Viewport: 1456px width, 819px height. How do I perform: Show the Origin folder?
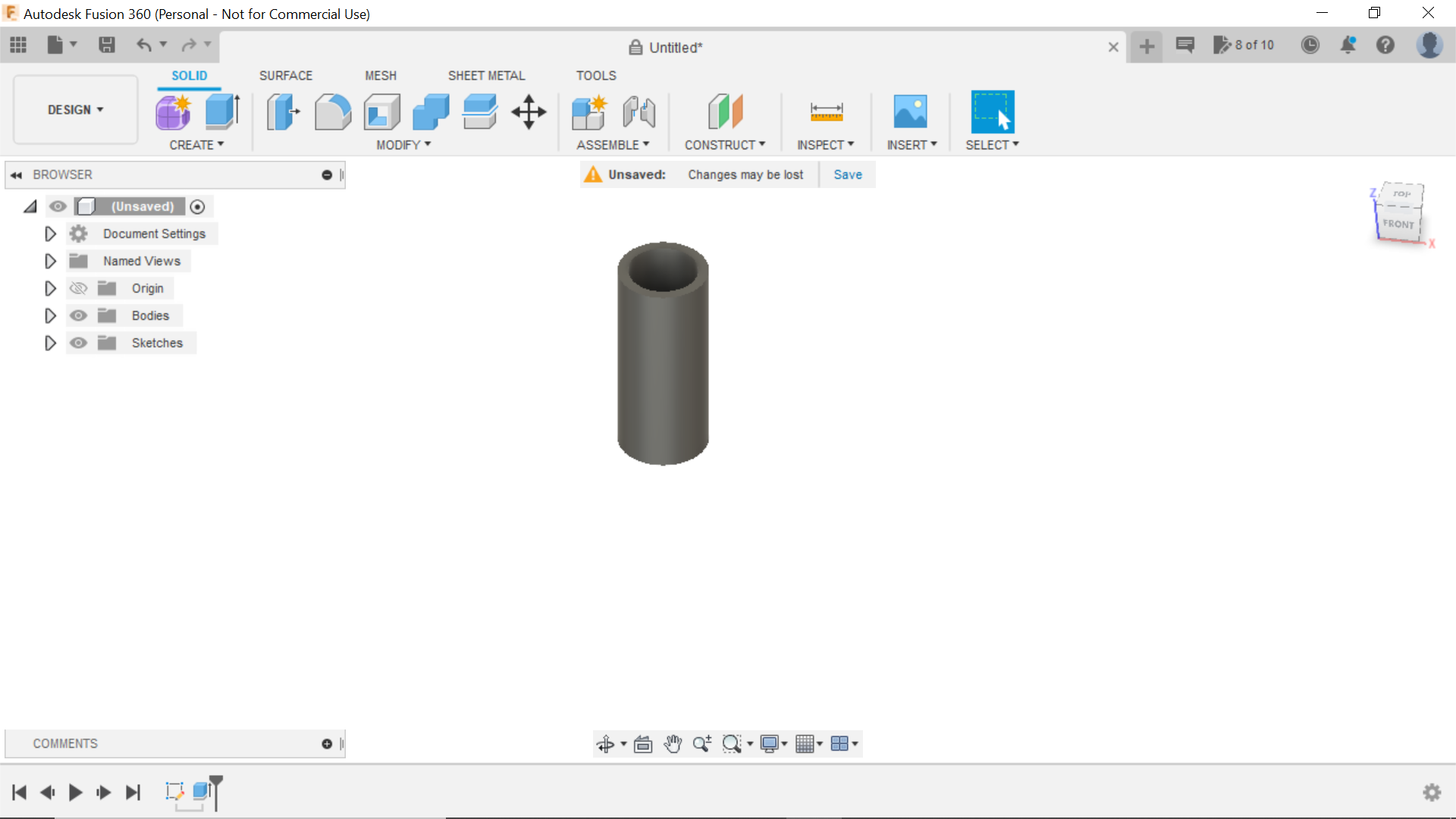pyautogui.click(x=78, y=288)
